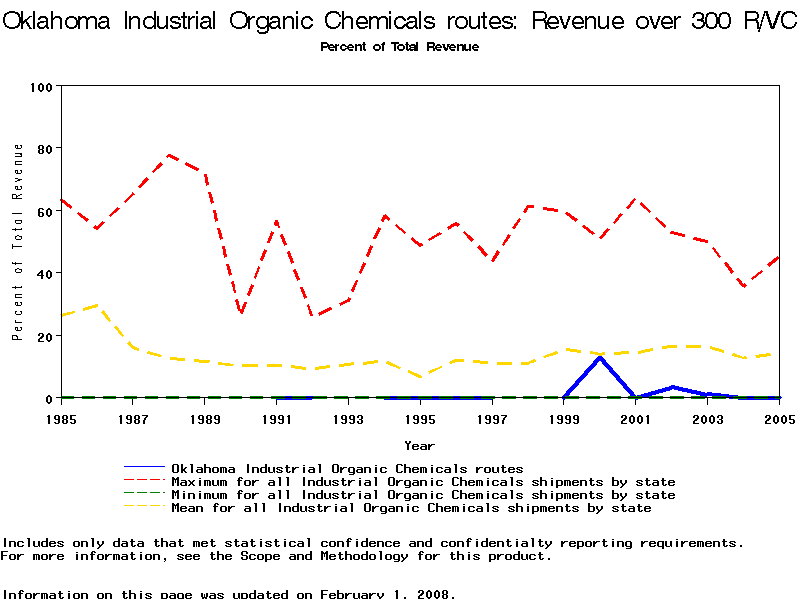Image resolution: width=800 pixels, height=600 pixels.
Task: Click the blue line peak at year 2000
Action: pyautogui.click(x=599, y=357)
